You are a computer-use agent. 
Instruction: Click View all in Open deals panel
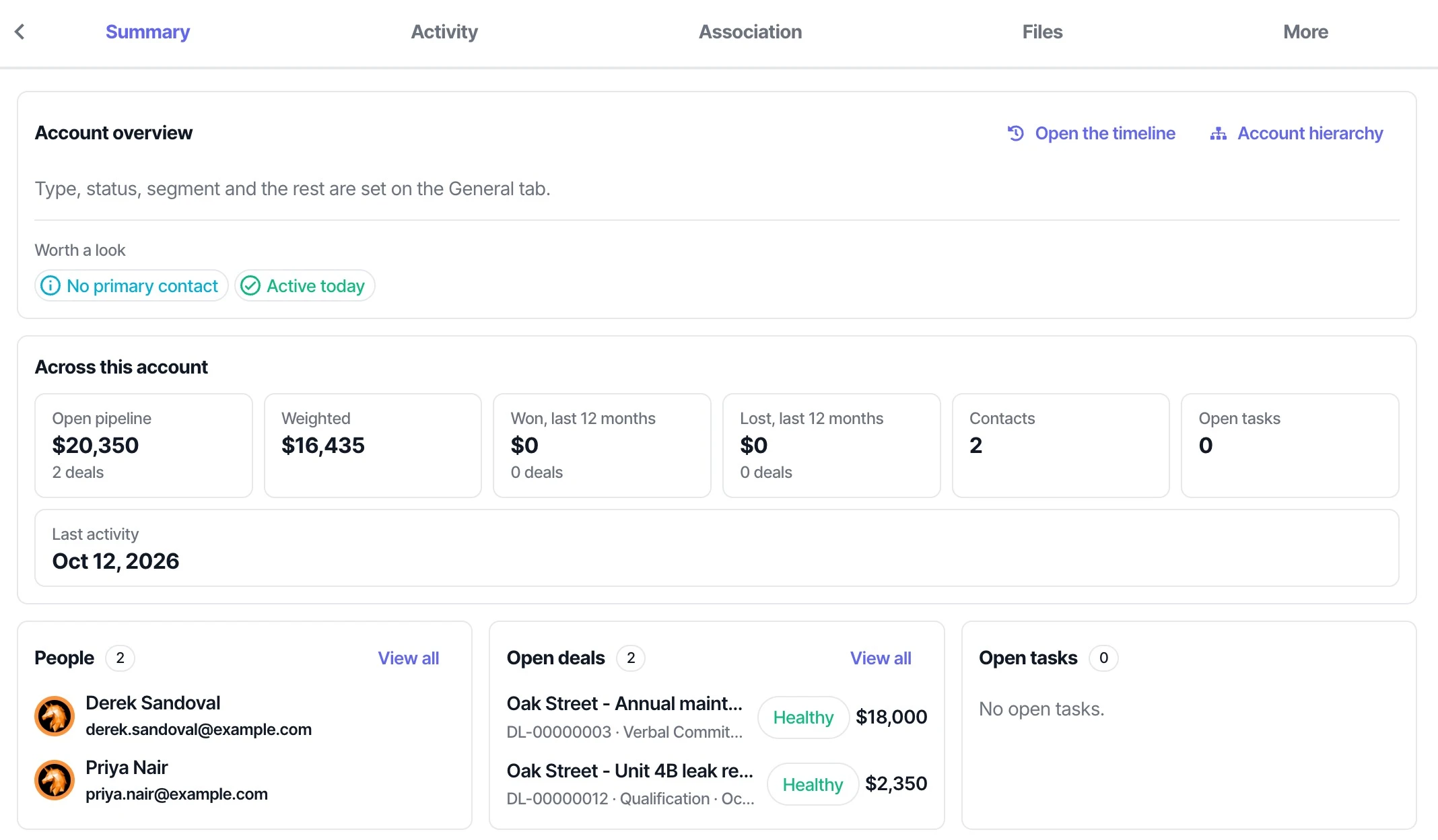click(x=881, y=658)
